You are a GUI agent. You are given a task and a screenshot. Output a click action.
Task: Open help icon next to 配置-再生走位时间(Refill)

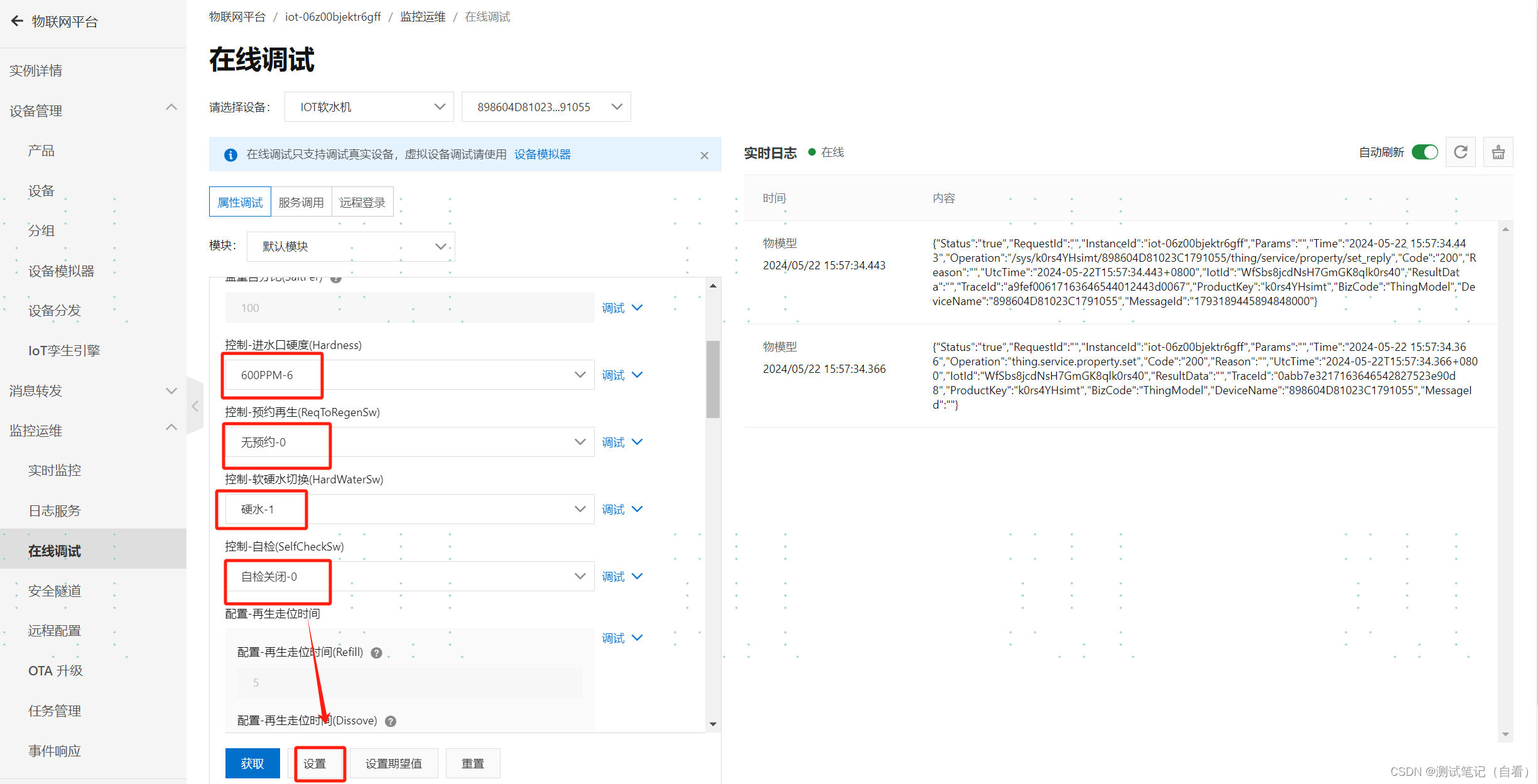[x=376, y=653]
